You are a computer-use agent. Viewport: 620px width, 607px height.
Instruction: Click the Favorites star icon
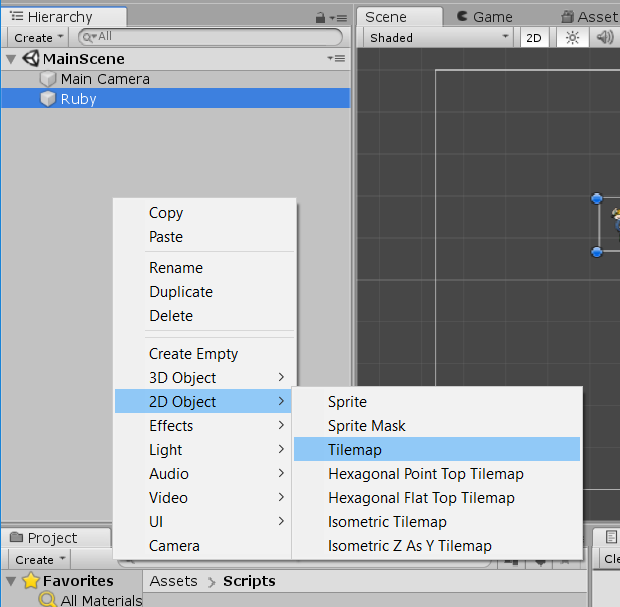click(x=31, y=581)
